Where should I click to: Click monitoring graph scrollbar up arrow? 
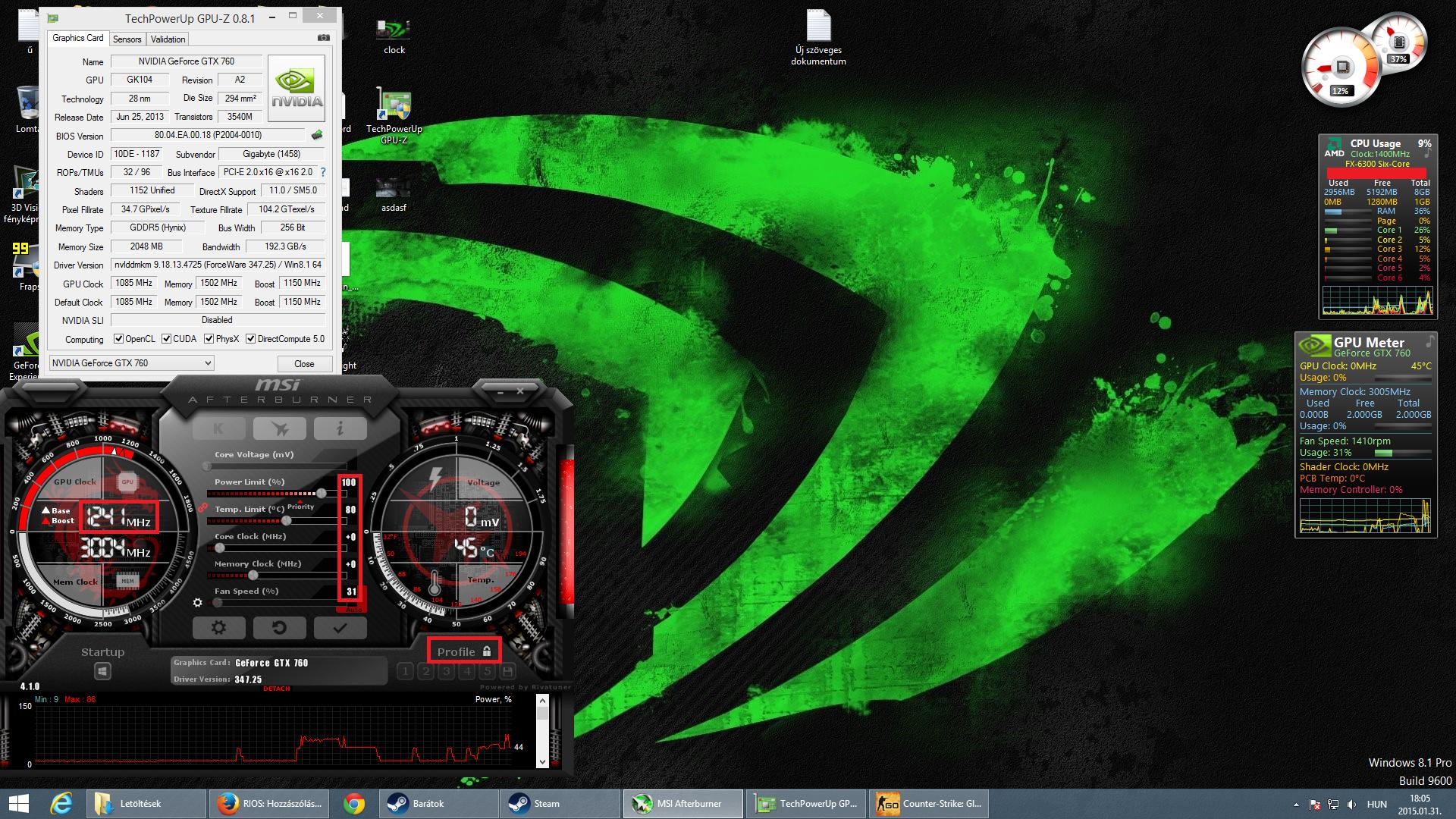coord(542,701)
